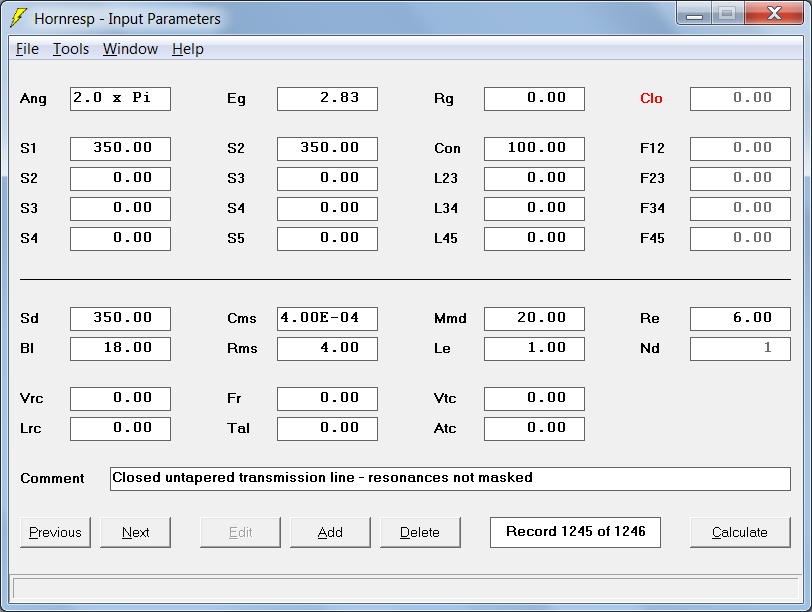Select the Re field showing 6.00

[741, 319]
